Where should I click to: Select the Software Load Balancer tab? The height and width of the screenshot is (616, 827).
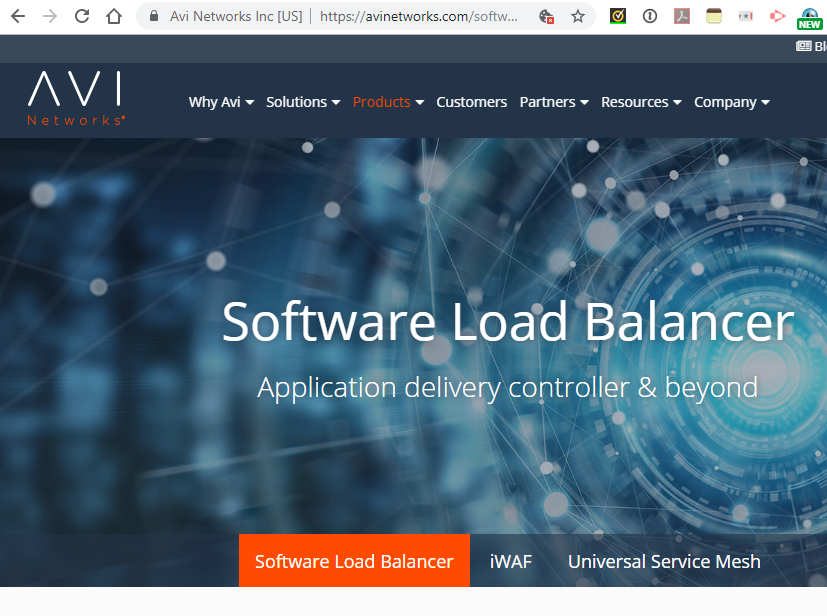pyautogui.click(x=354, y=561)
